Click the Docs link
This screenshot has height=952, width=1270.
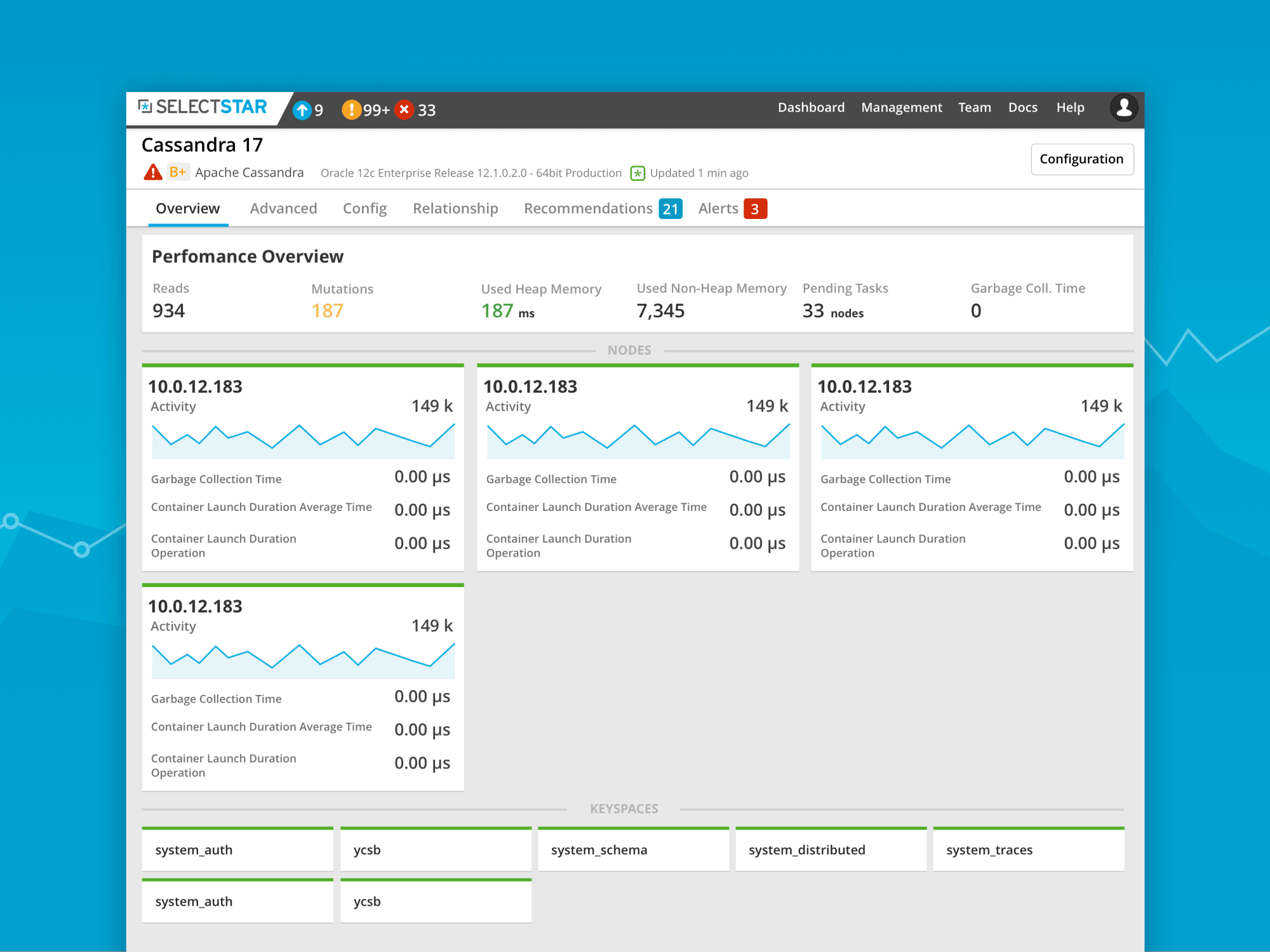click(1022, 107)
